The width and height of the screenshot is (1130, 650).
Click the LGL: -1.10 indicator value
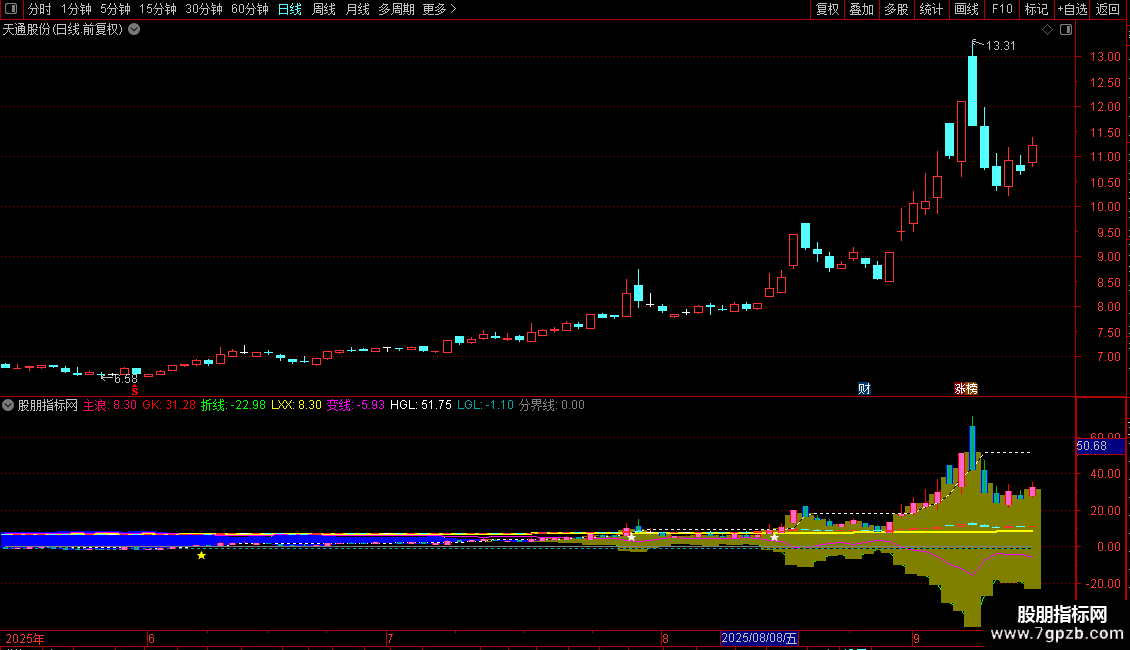pyautogui.click(x=486, y=405)
